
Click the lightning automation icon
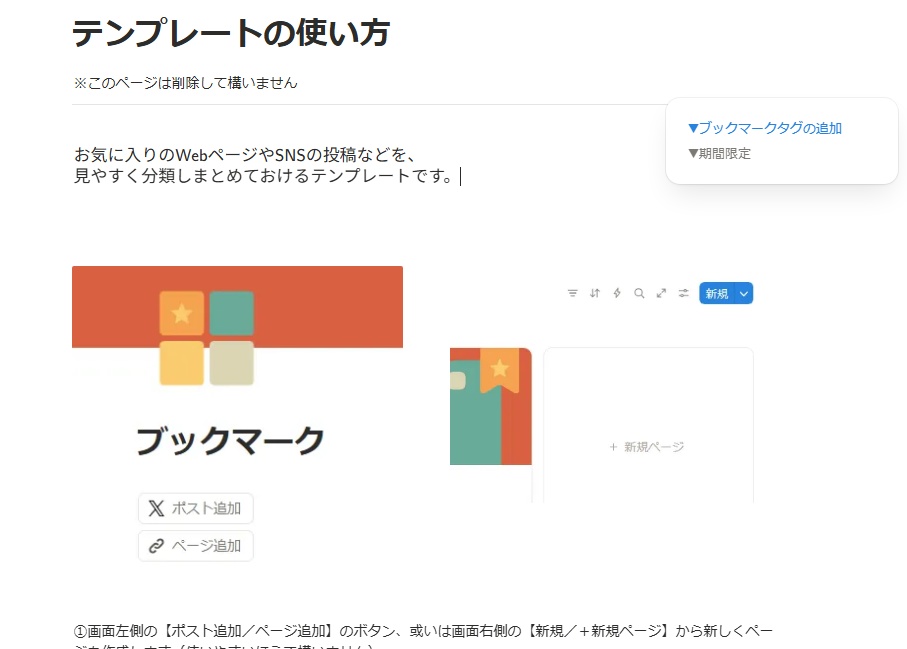[617, 293]
